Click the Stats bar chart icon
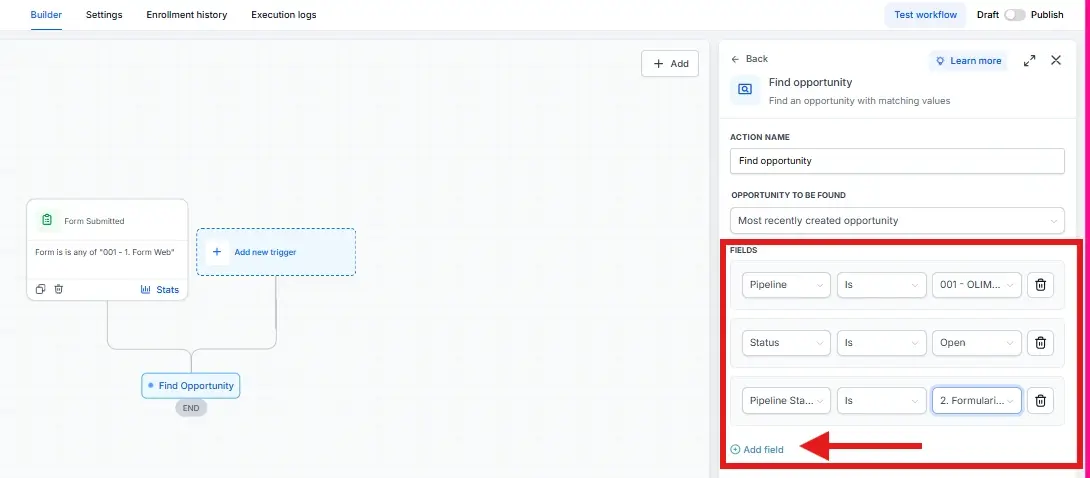 click(x=145, y=290)
